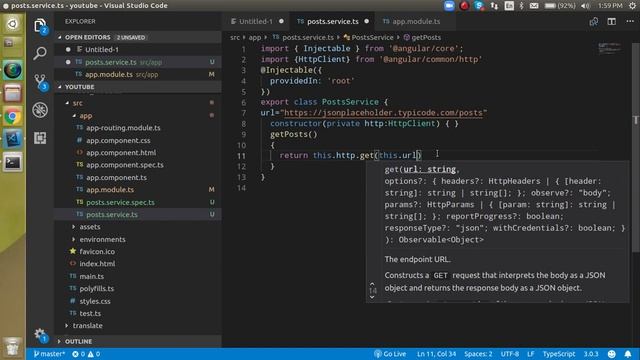Open favicon.ico in explorer
The image size is (640, 360).
coord(97,252)
